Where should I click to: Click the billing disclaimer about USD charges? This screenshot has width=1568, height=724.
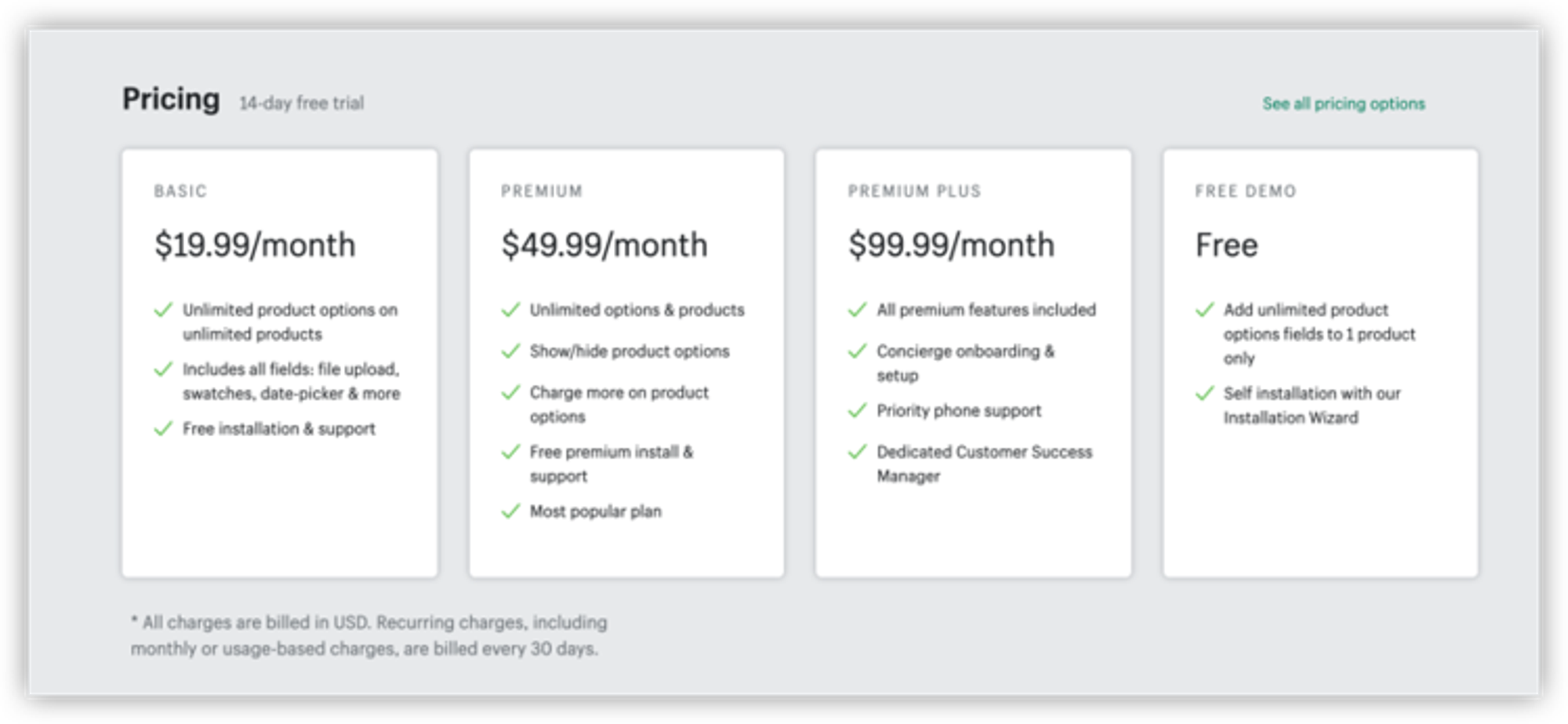click(368, 635)
